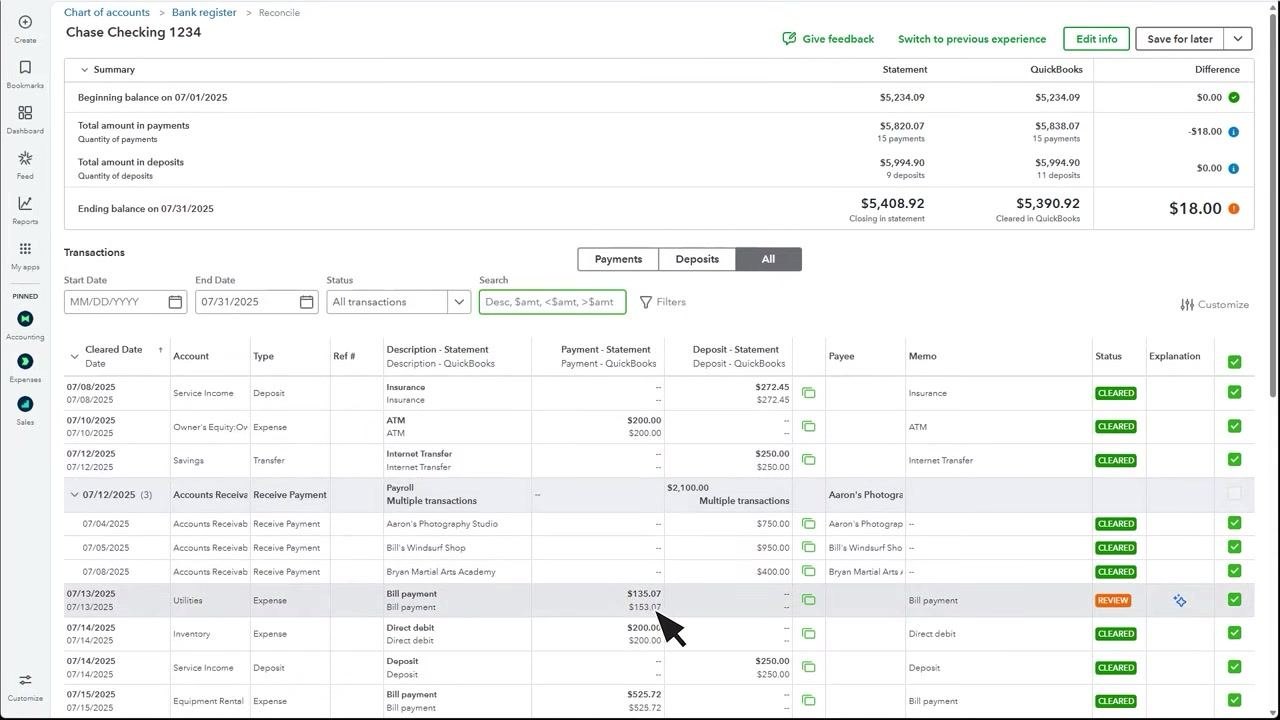The image size is (1280, 720).
Task: Click Switch to previous experience
Action: 972,39
